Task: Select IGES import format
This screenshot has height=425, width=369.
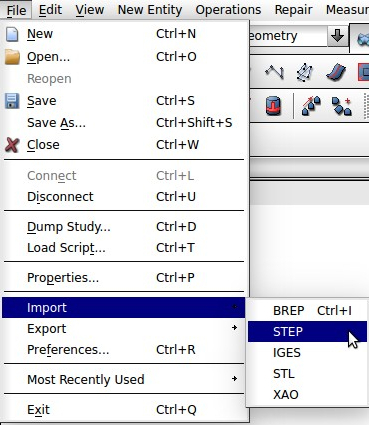Action: coord(307,353)
